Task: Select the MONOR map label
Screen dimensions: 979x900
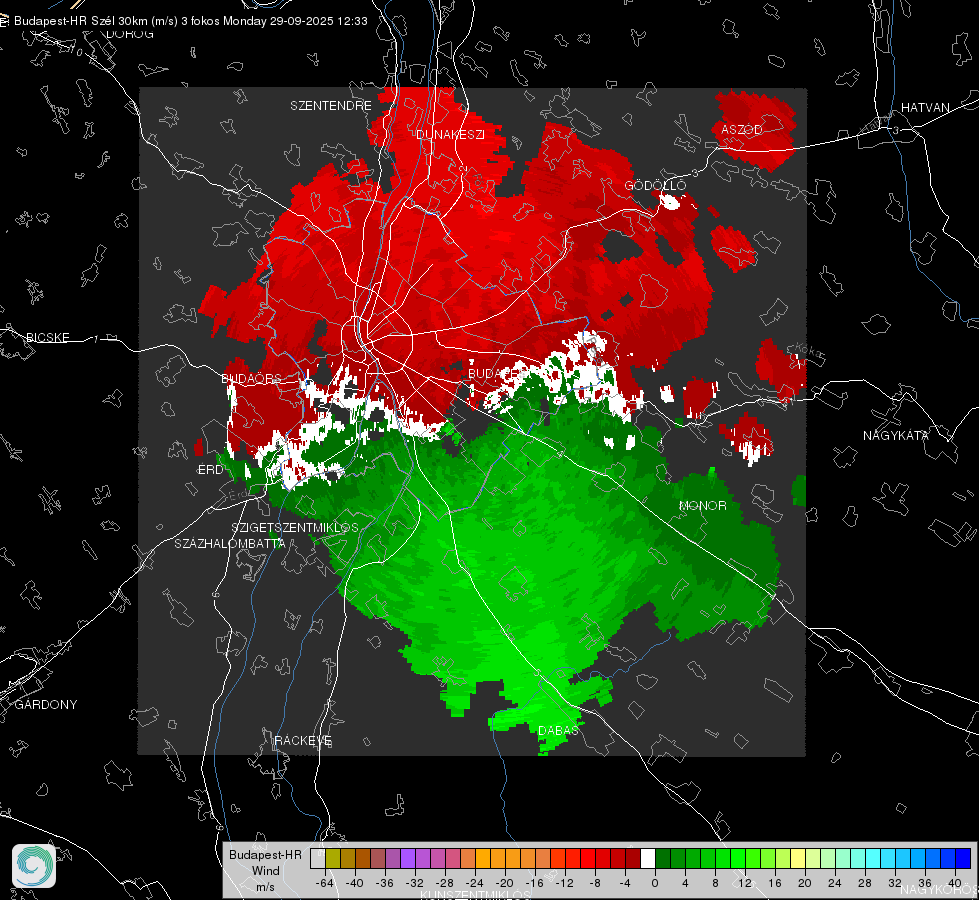Action: (x=702, y=505)
